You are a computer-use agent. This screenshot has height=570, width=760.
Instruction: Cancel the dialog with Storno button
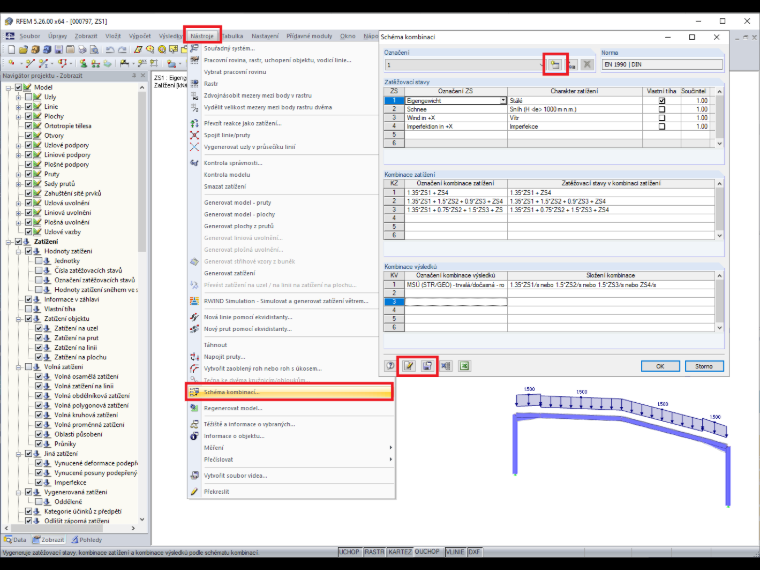(x=704, y=366)
